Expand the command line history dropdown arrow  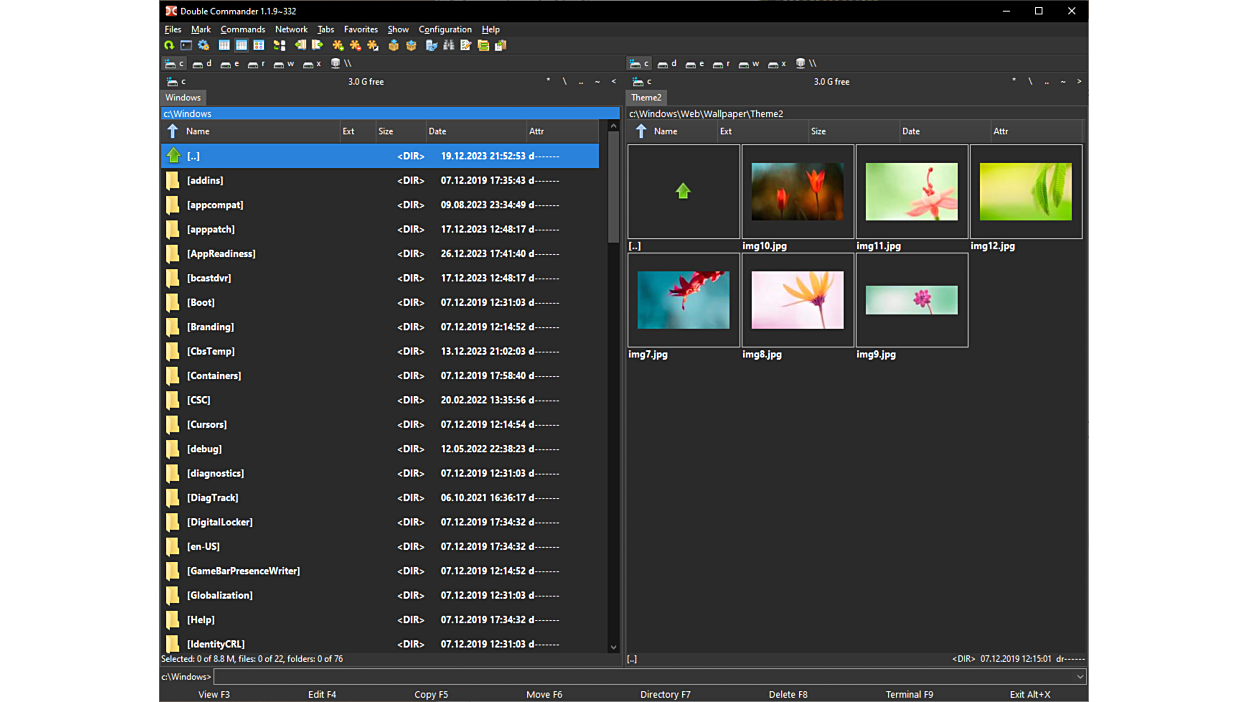point(1080,677)
